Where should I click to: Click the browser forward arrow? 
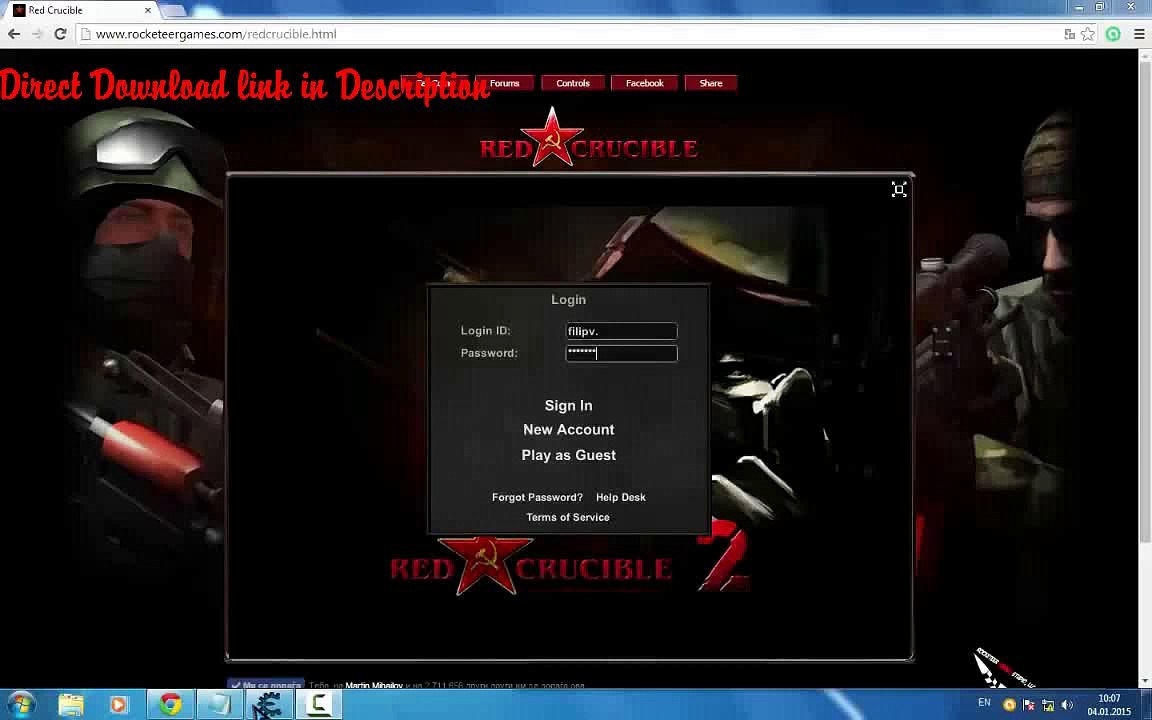[x=37, y=34]
